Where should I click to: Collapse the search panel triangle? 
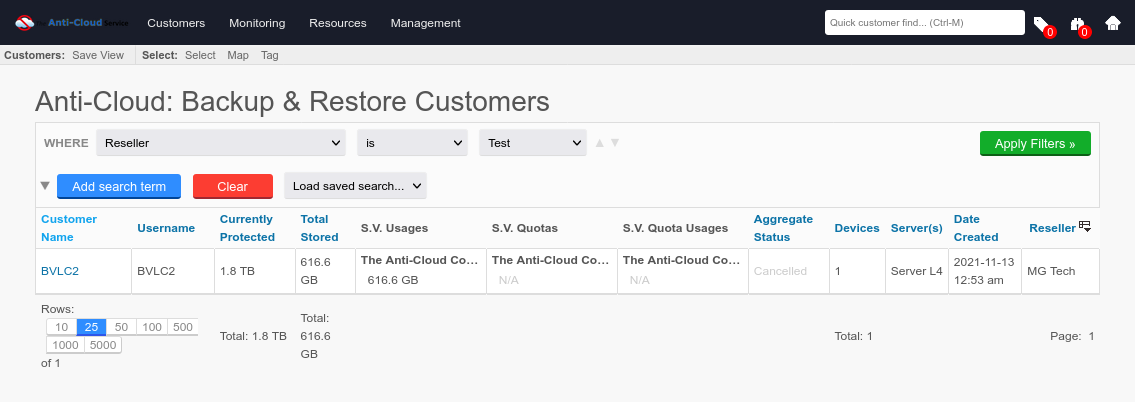click(x=45, y=185)
